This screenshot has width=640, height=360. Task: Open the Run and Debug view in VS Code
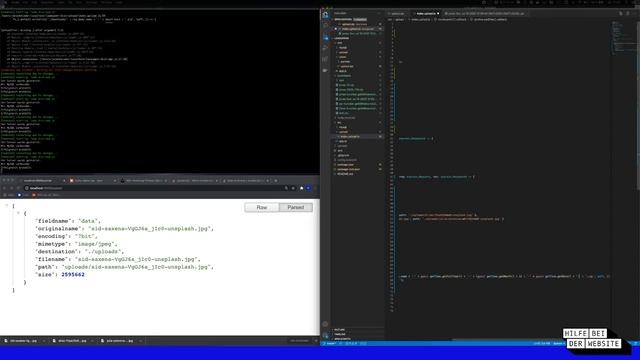pos(325,49)
